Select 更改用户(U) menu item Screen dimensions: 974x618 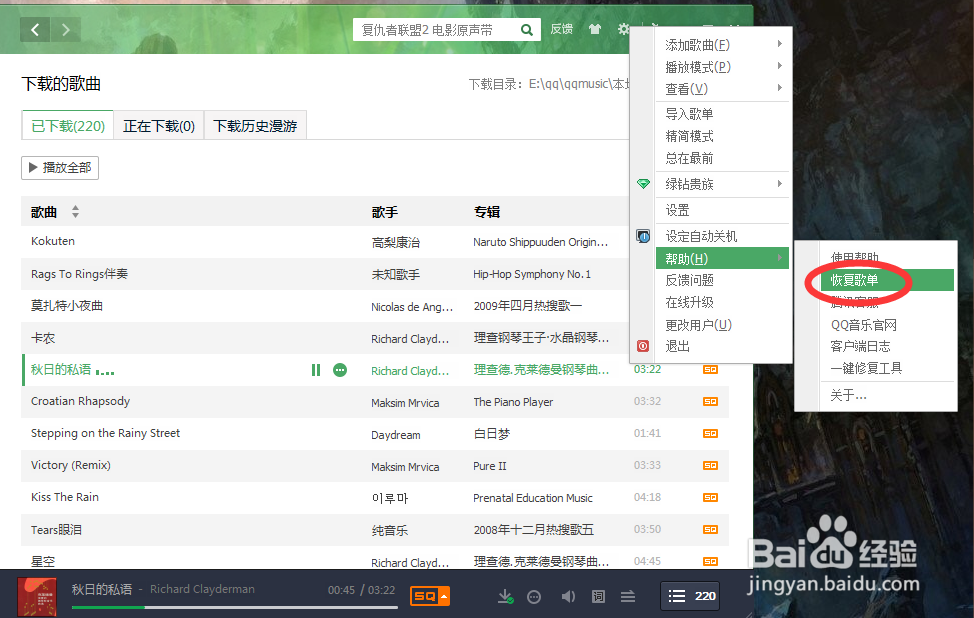click(x=722, y=325)
